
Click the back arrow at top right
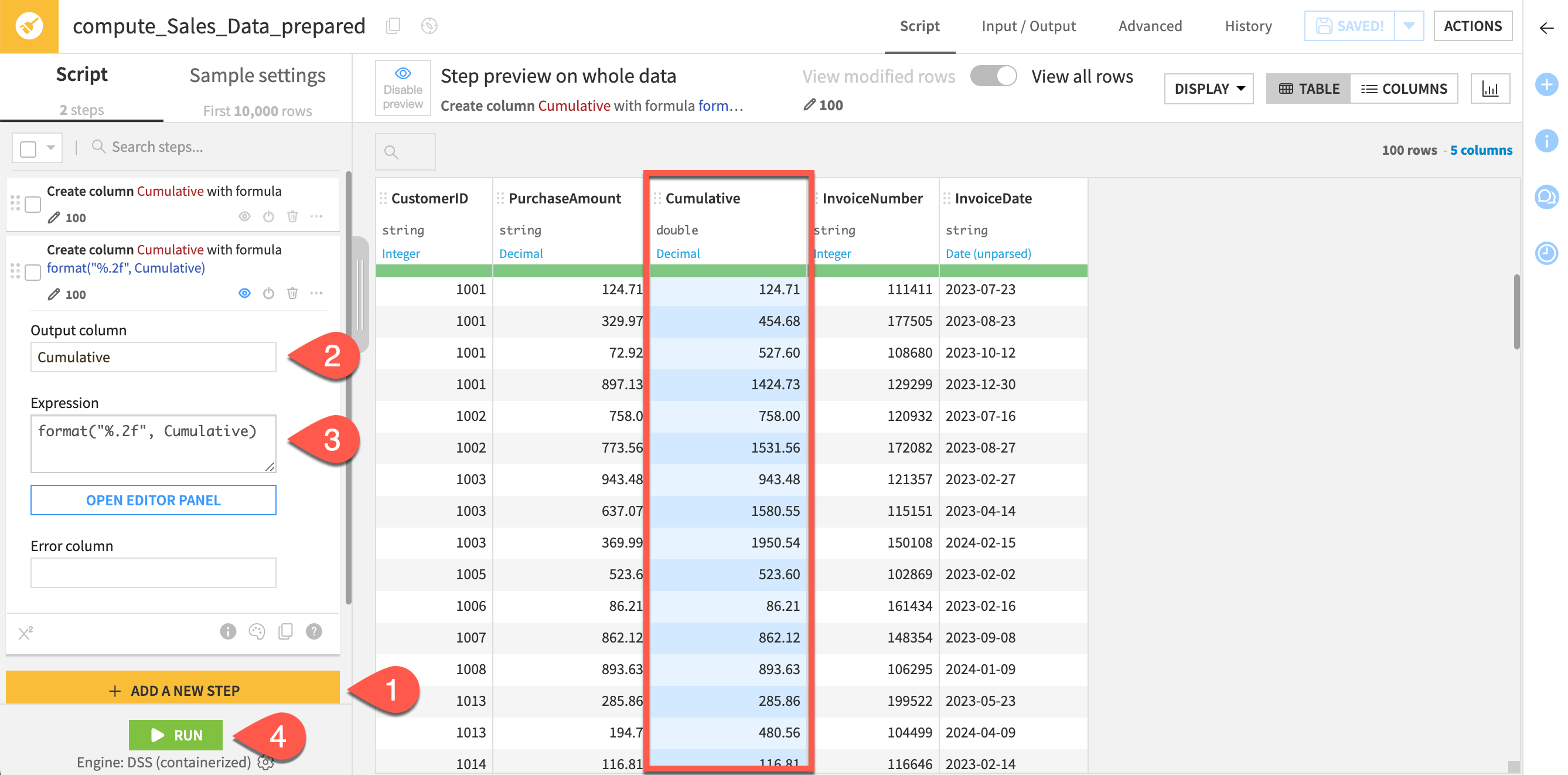pos(1546,28)
